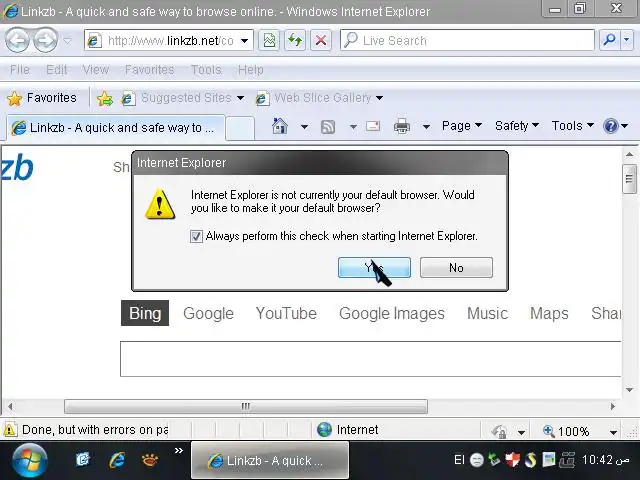Open the Edit menu
Viewport: 640px width, 480px height.
pyautogui.click(x=56, y=70)
